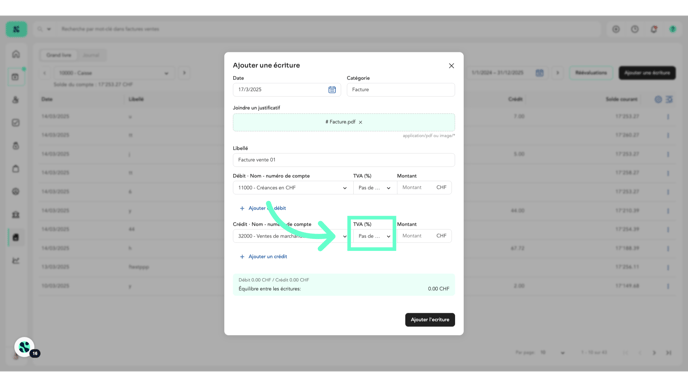Screen dimensions: 688x387
Task: Click the Date column header in table
Action: (47, 100)
